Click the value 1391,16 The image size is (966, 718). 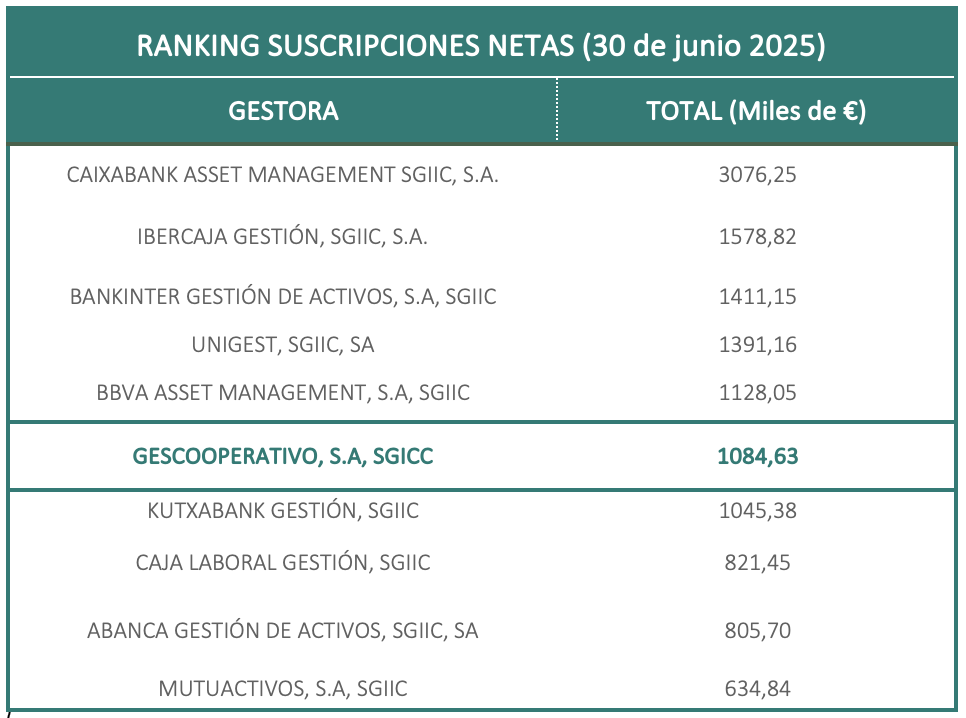(758, 345)
